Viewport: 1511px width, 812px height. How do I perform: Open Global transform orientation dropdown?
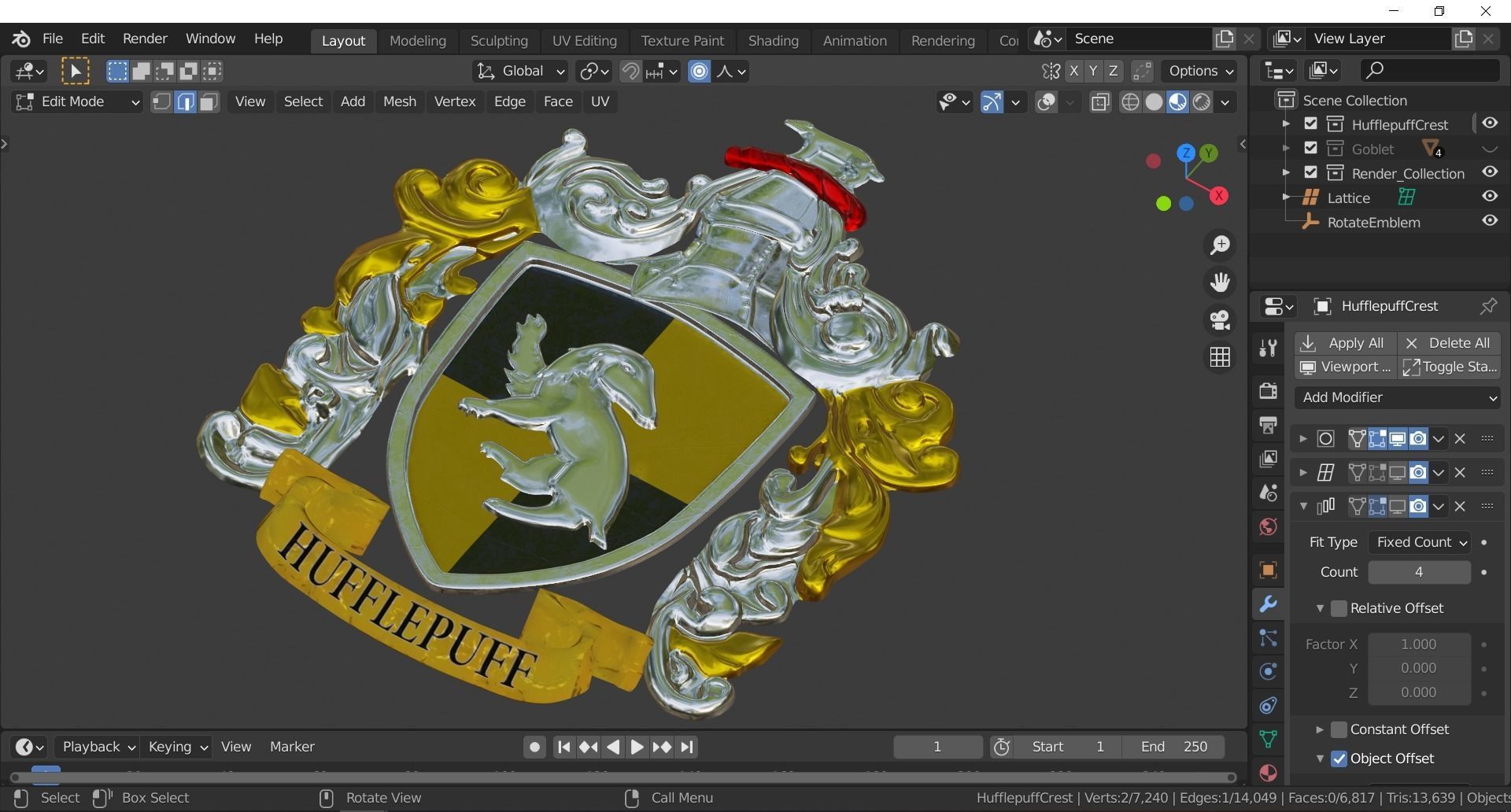pyautogui.click(x=519, y=72)
